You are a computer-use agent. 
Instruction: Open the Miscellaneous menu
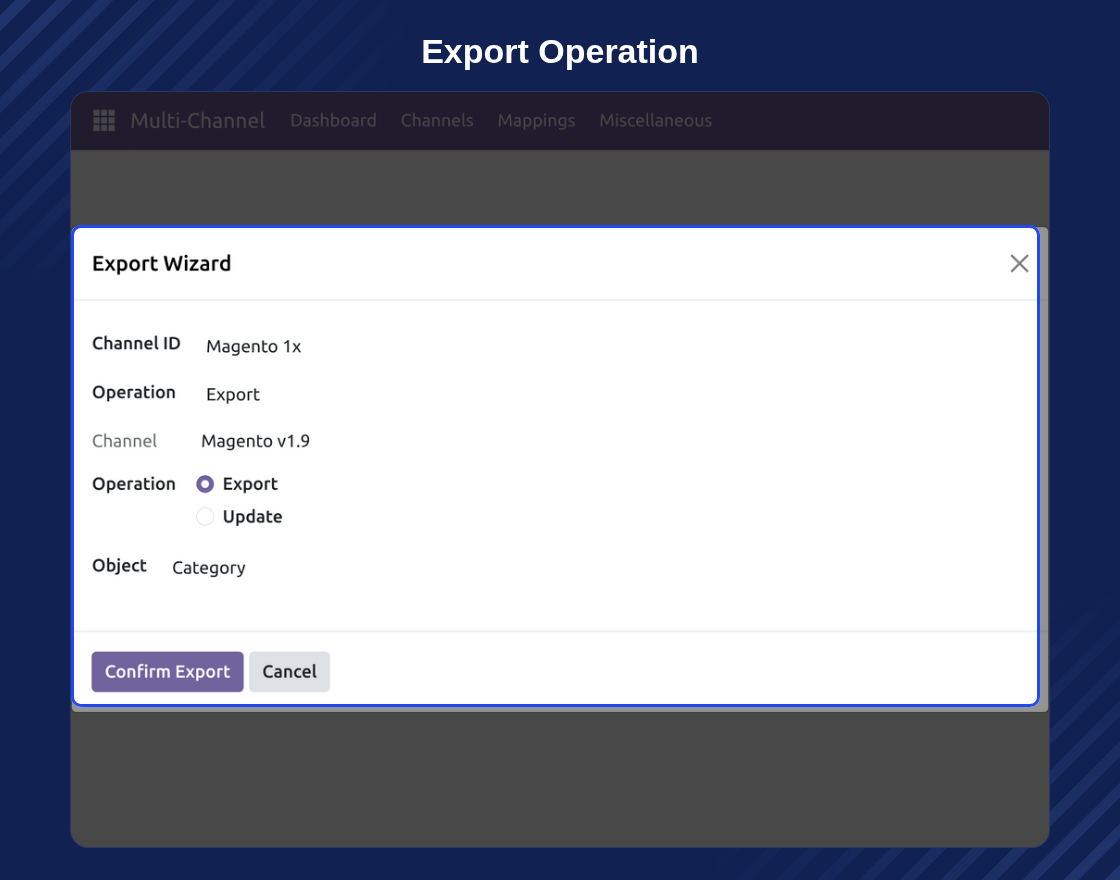click(656, 121)
